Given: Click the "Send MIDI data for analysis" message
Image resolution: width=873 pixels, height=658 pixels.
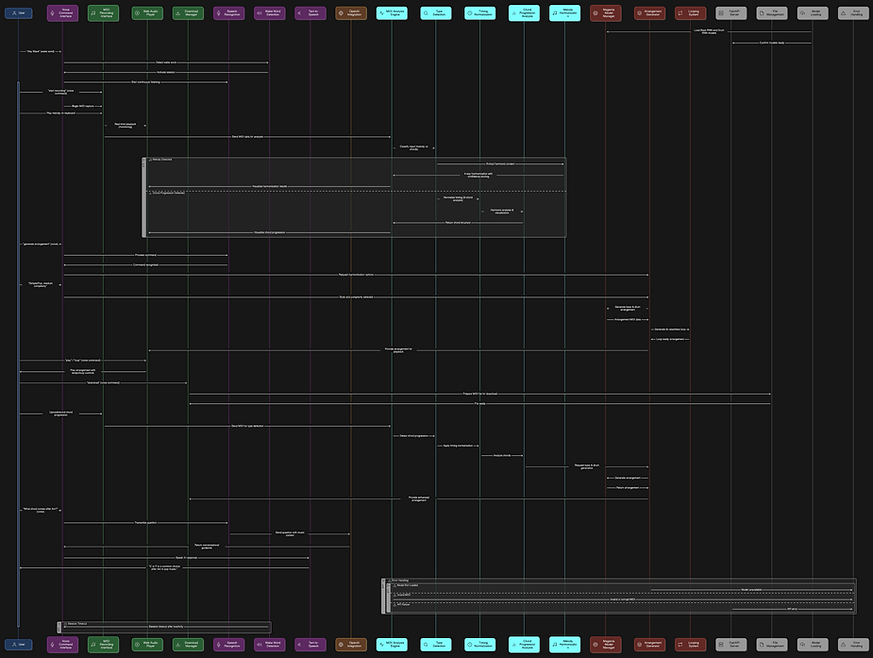Looking at the screenshot, I should (247, 136).
